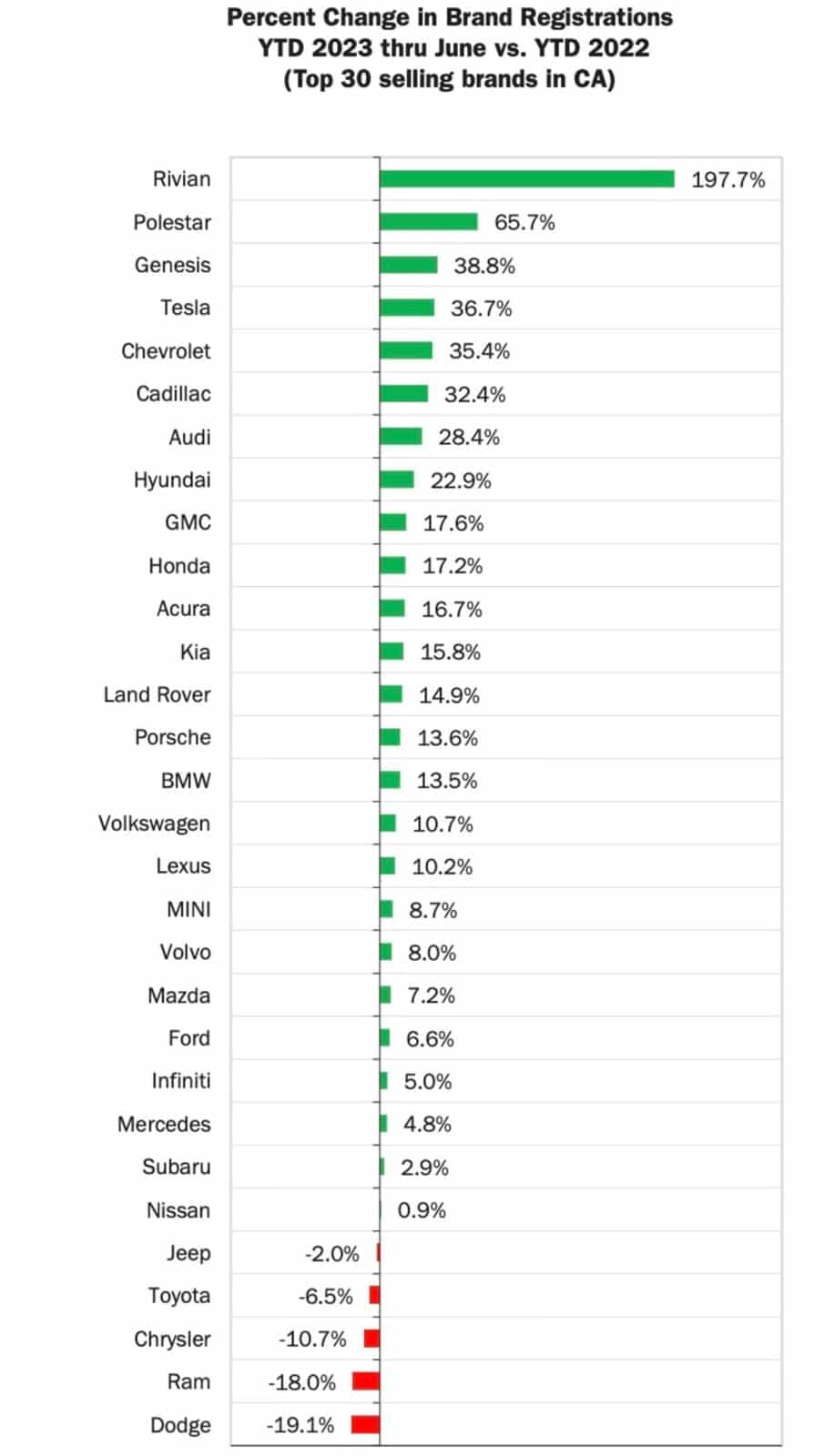Viewport: 824px width, 1456px height.
Task: Click the Rivian green bar
Action: (527, 179)
